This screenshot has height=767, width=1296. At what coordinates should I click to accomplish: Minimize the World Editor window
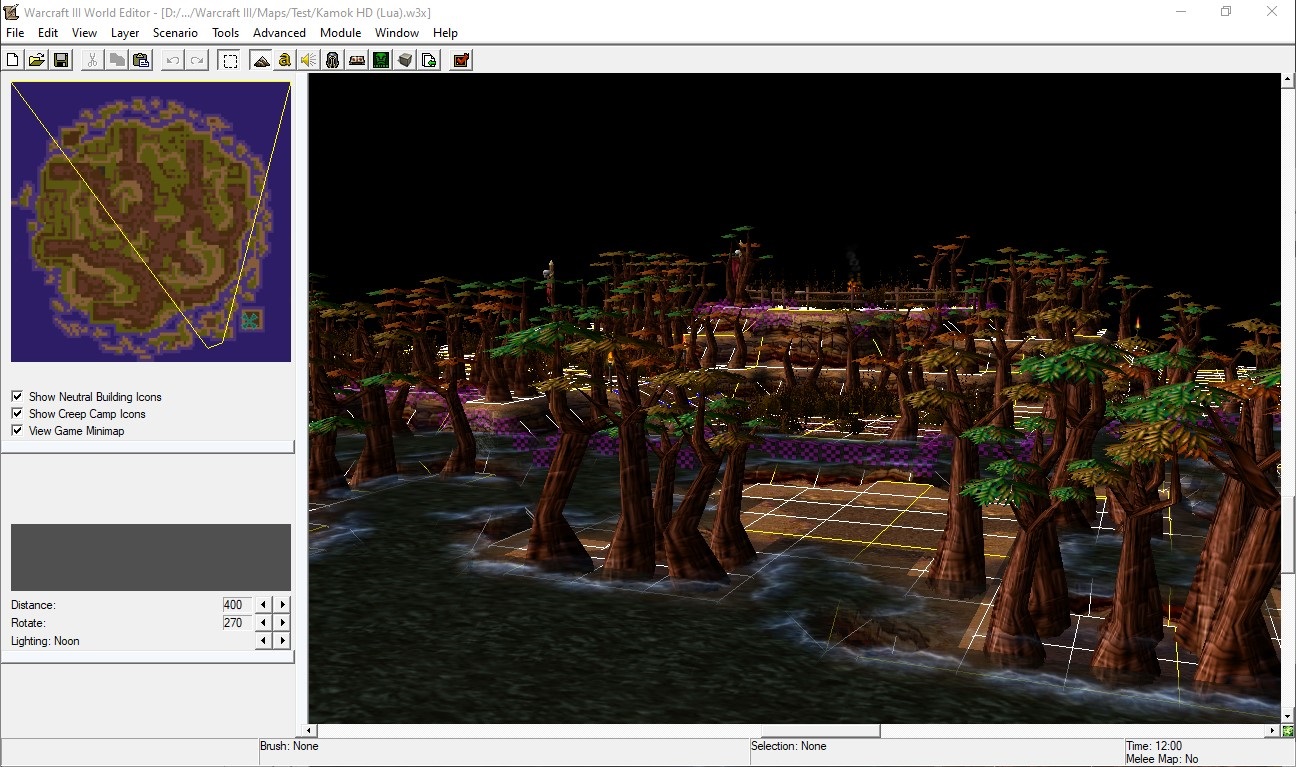[x=1180, y=11]
